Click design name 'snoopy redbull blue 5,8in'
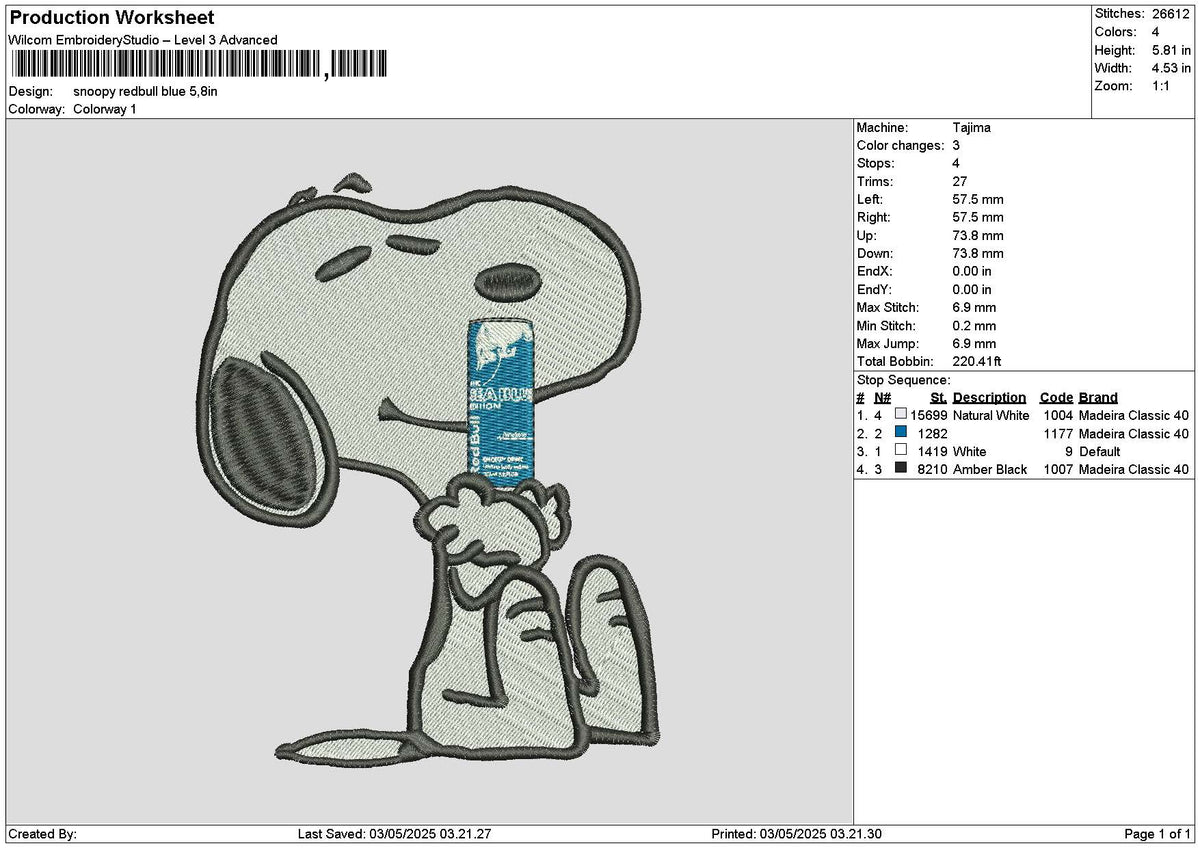The height and width of the screenshot is (848, 1200). pos(145,91)
